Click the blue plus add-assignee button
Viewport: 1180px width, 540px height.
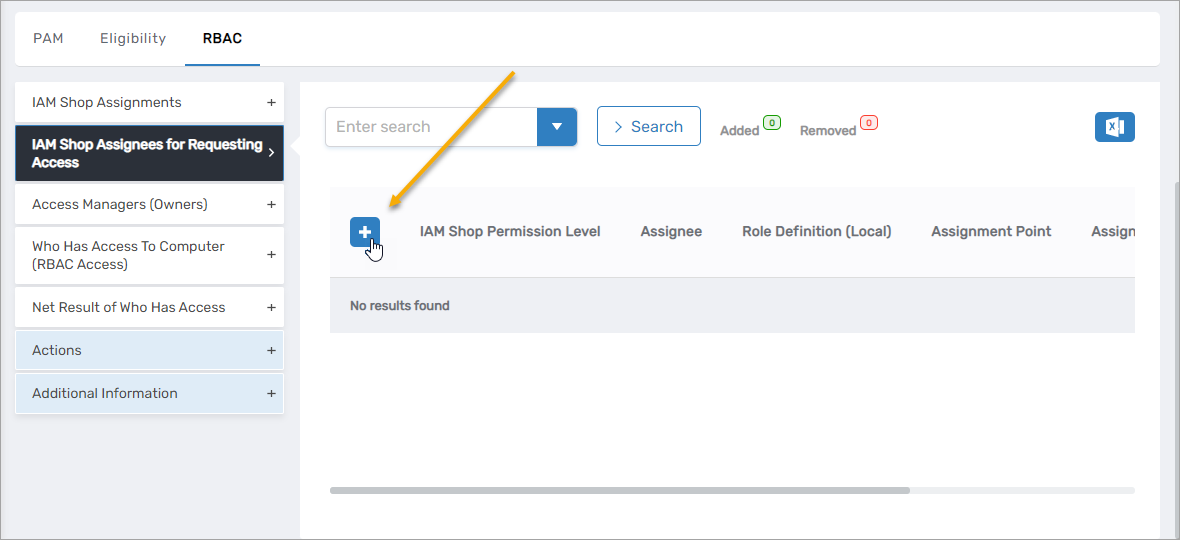(x=364, y=232)
